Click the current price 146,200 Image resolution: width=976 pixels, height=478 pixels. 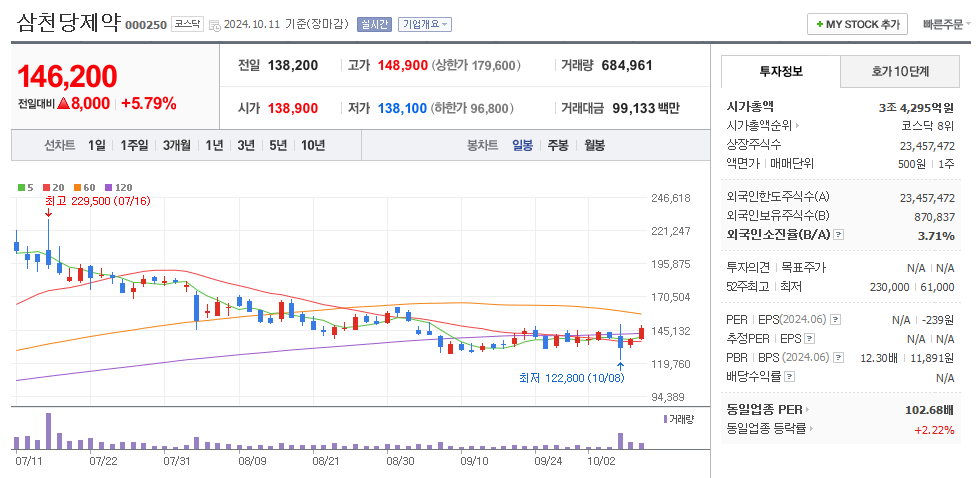tap(67, 77)
